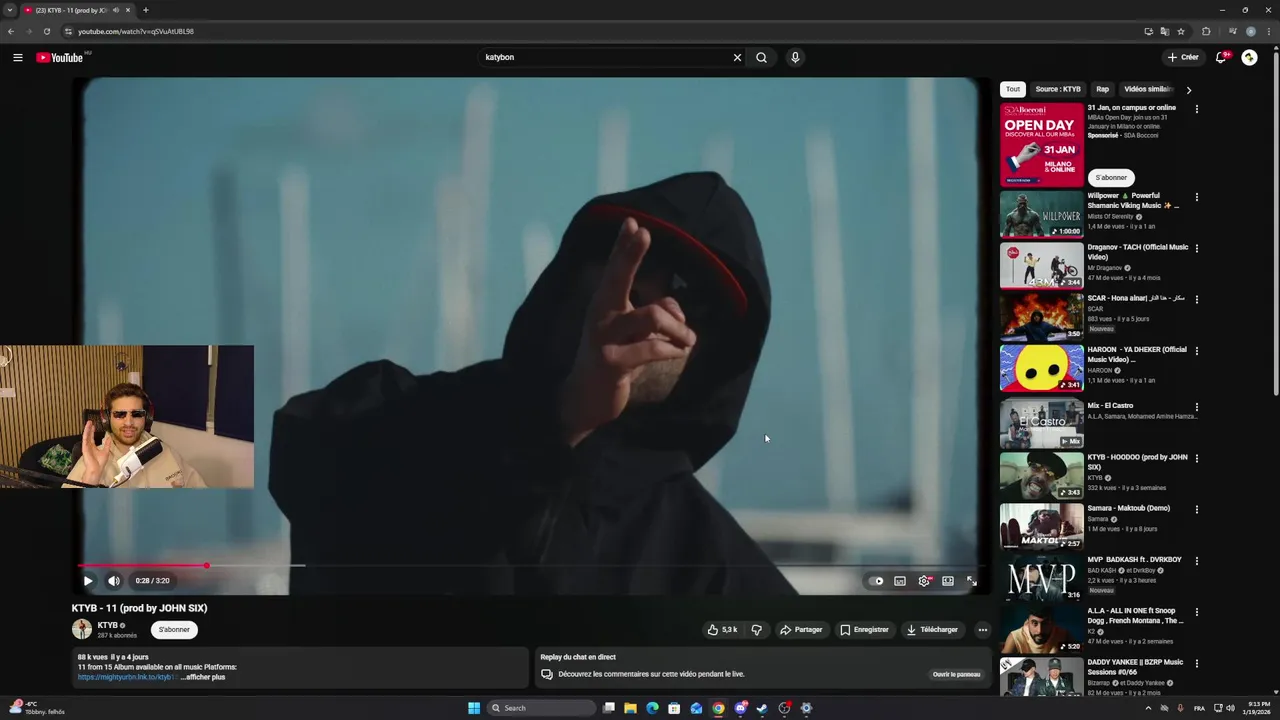The height and width of the screenshot is (720, 1280).
Task: Open the YouTube hamburger guide menu
Action: coord(17,57)
